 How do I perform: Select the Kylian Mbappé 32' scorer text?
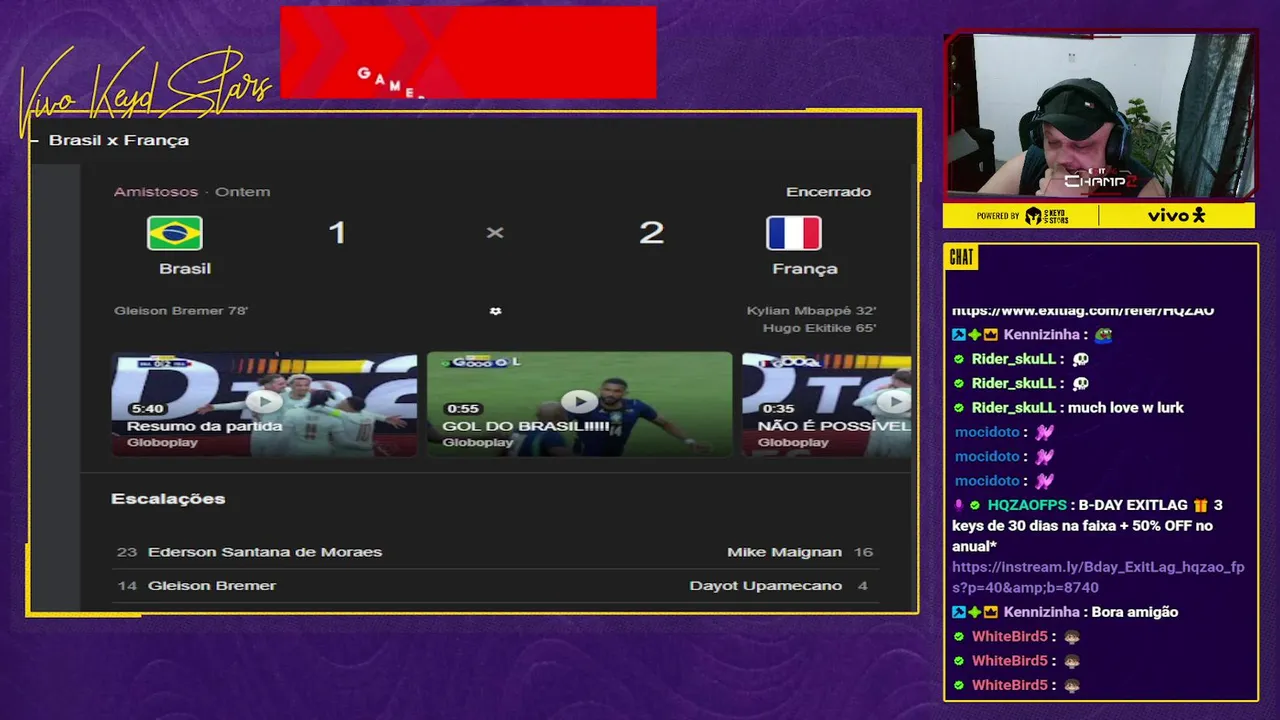(811, 311)
